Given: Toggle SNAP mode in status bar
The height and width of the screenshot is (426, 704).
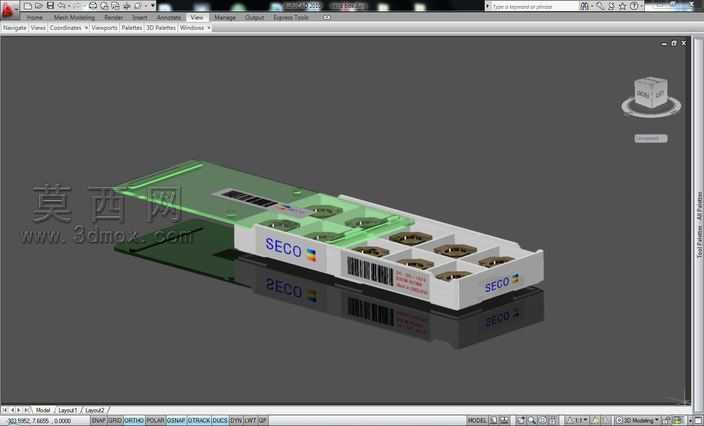Looking at the screenshot, I should (98, 421).
